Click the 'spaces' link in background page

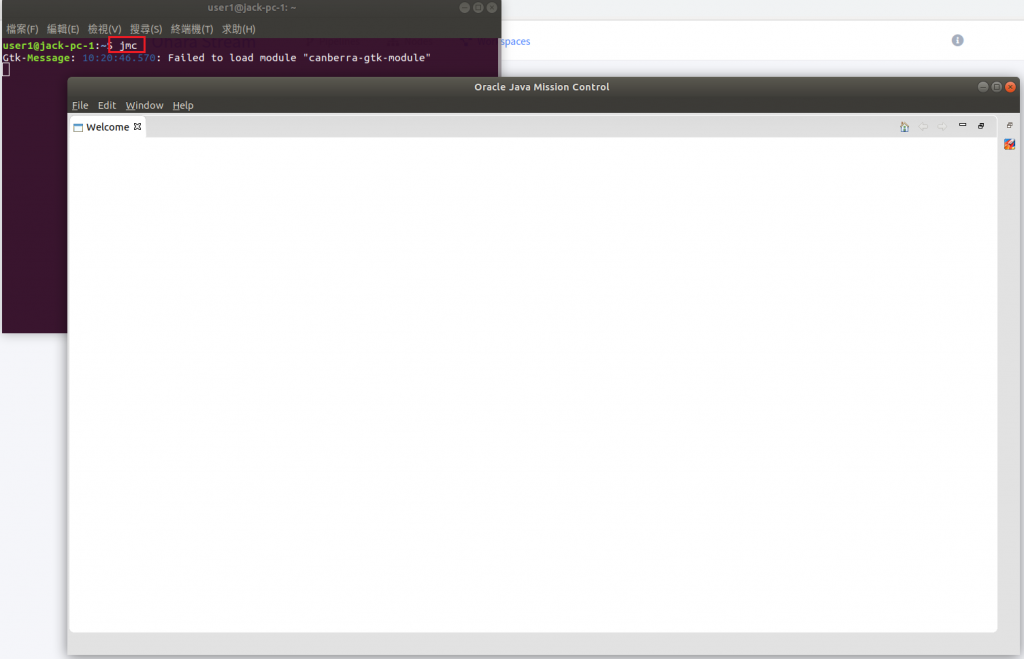pos(515,41)
